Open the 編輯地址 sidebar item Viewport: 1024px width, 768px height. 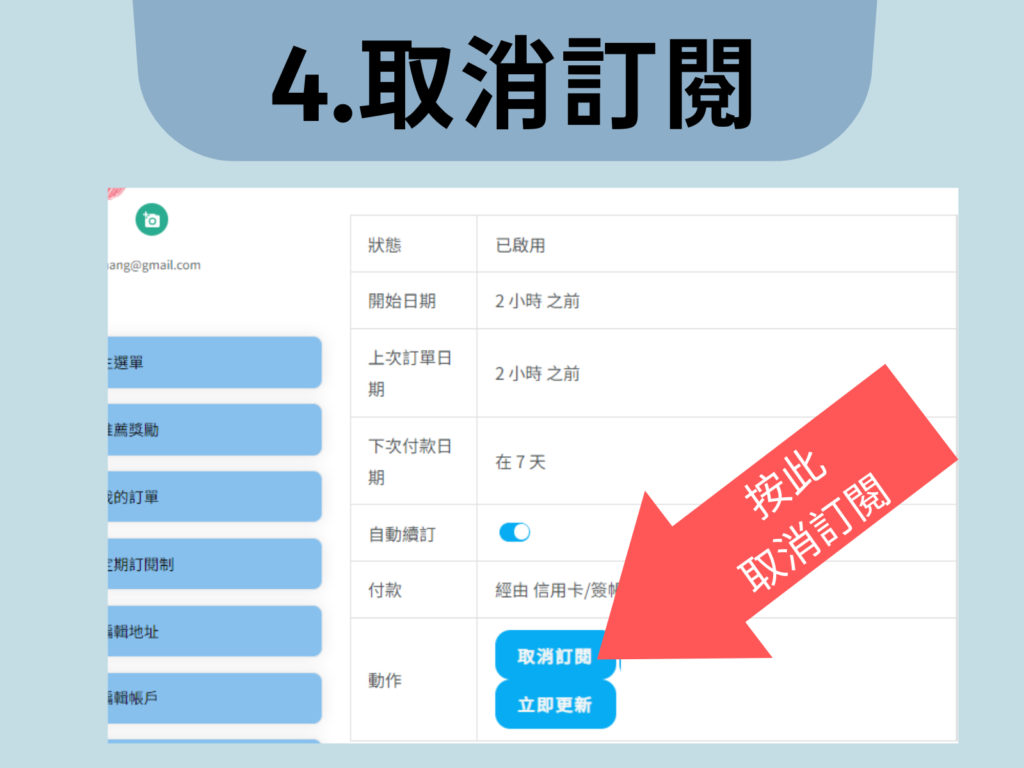click(214, 632)
